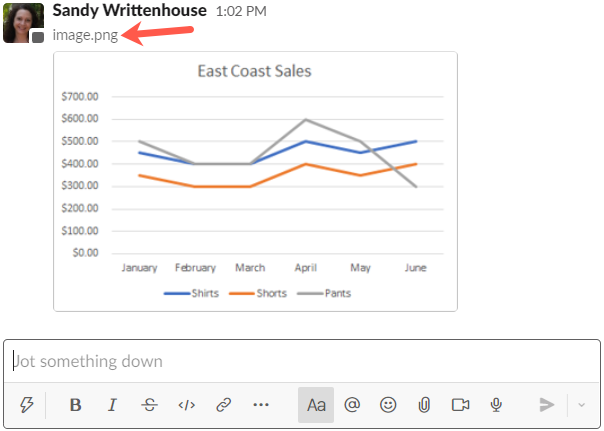This screenshot has width=604, height=431.
Task: Click the 'Jot something down' message field
Action: (x=300, y=361)
